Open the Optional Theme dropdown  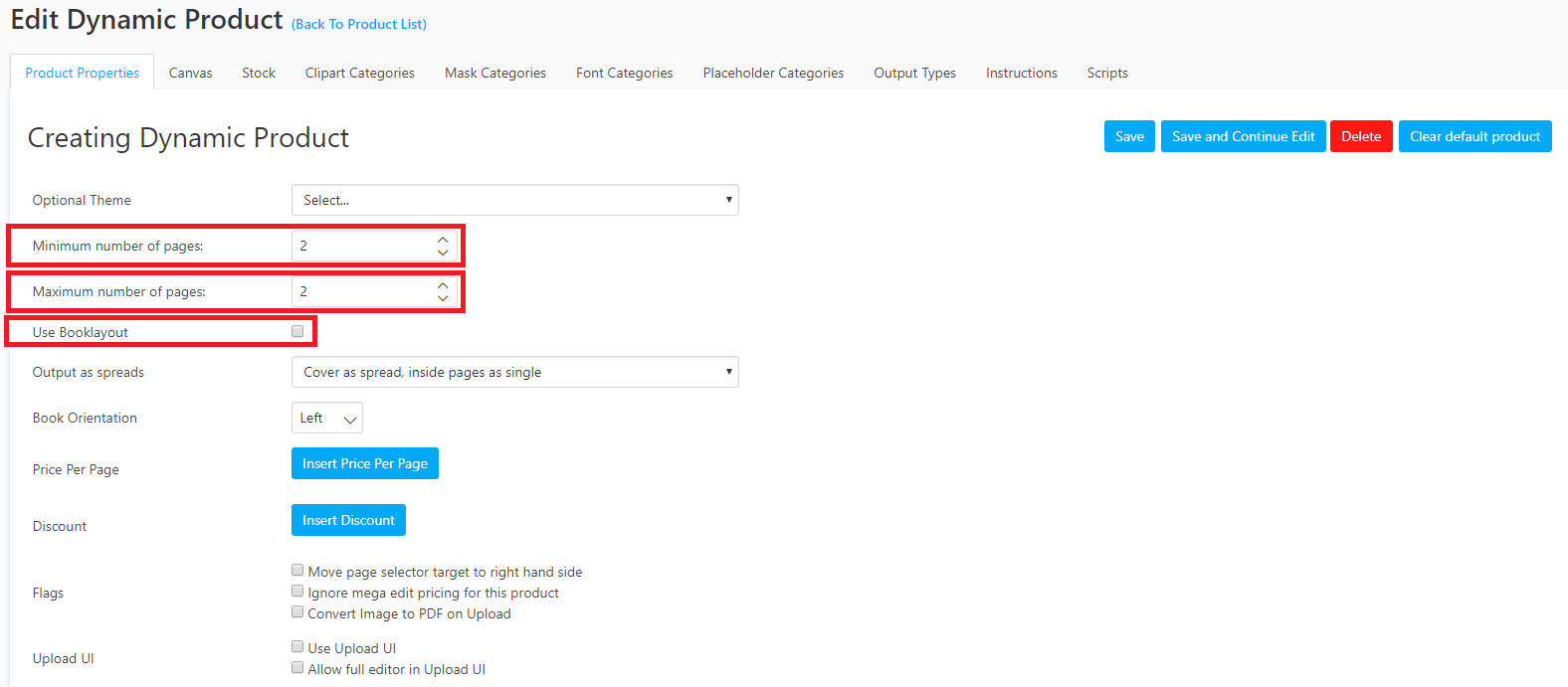click(515, 200)
